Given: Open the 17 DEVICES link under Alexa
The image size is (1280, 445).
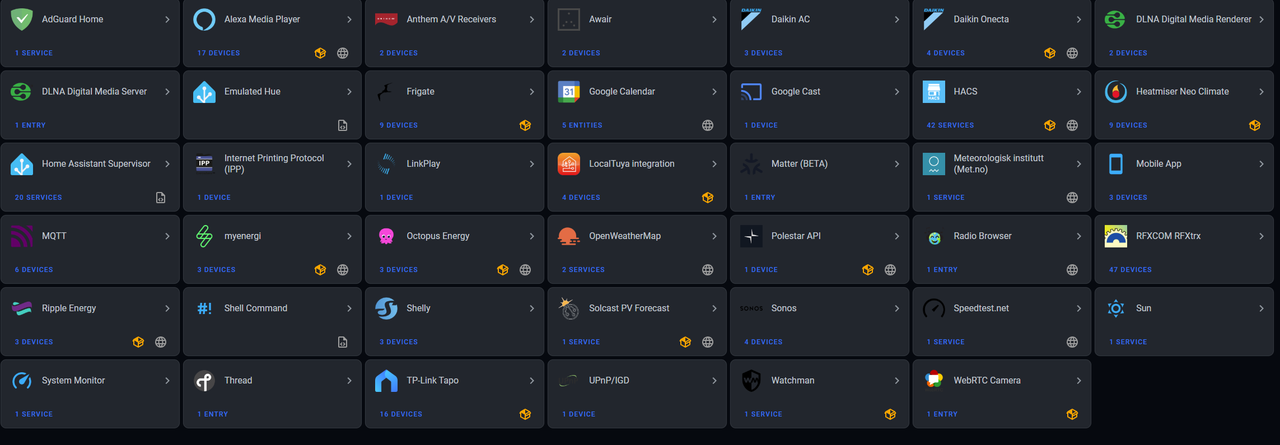Looking at the screenshot, I should pos(217,53).
